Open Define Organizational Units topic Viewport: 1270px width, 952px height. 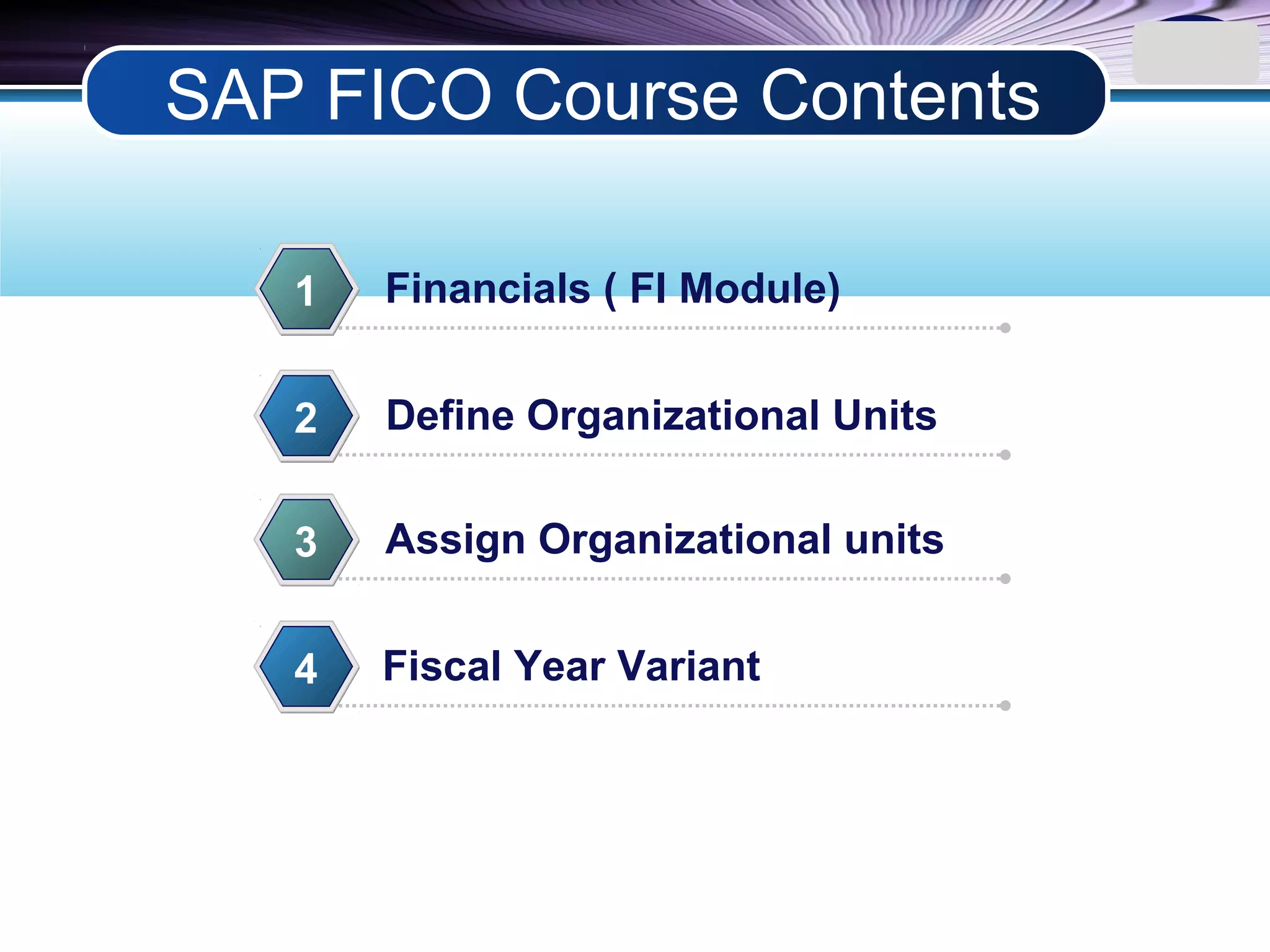(660, 415)
